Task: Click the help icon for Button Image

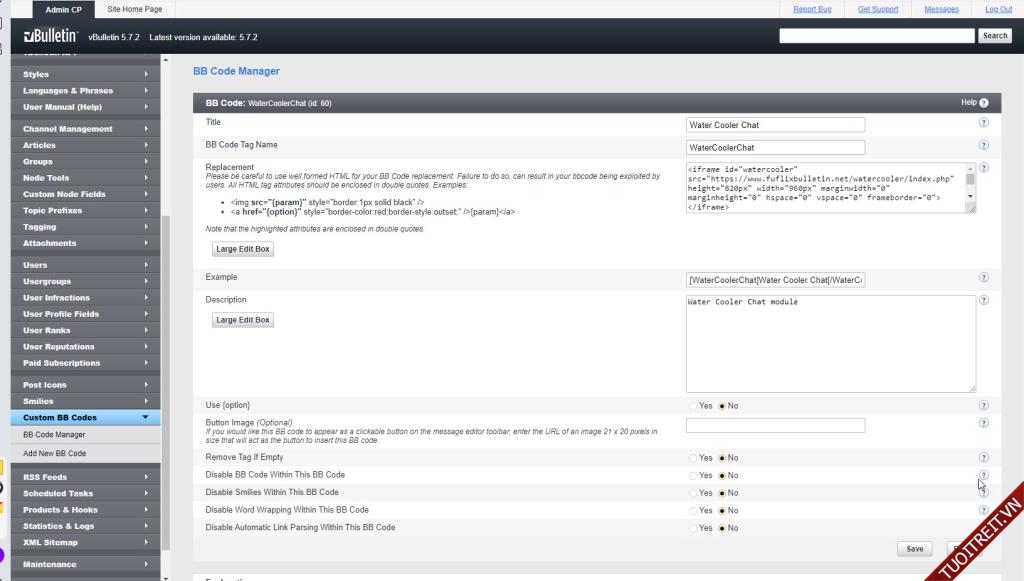Action: 983,424
